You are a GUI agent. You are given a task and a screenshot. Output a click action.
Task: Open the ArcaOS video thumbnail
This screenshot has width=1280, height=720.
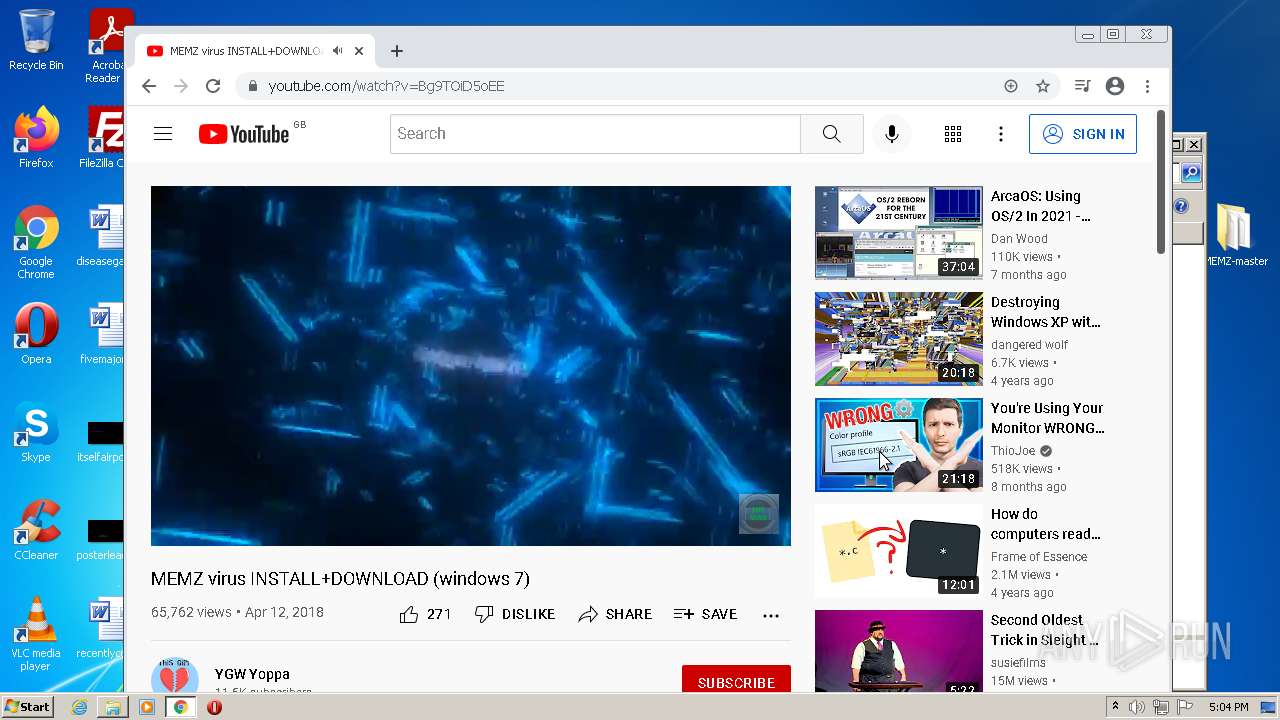coord(899,232)
